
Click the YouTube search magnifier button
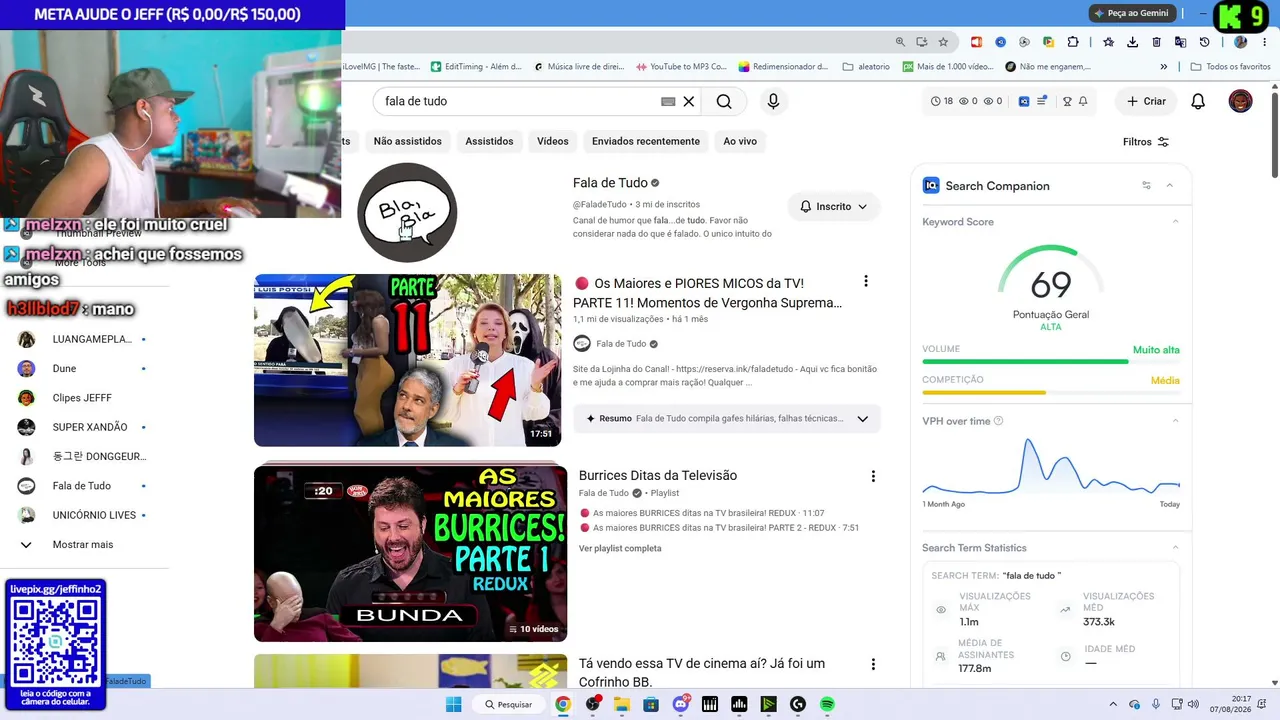coord(724,101)
